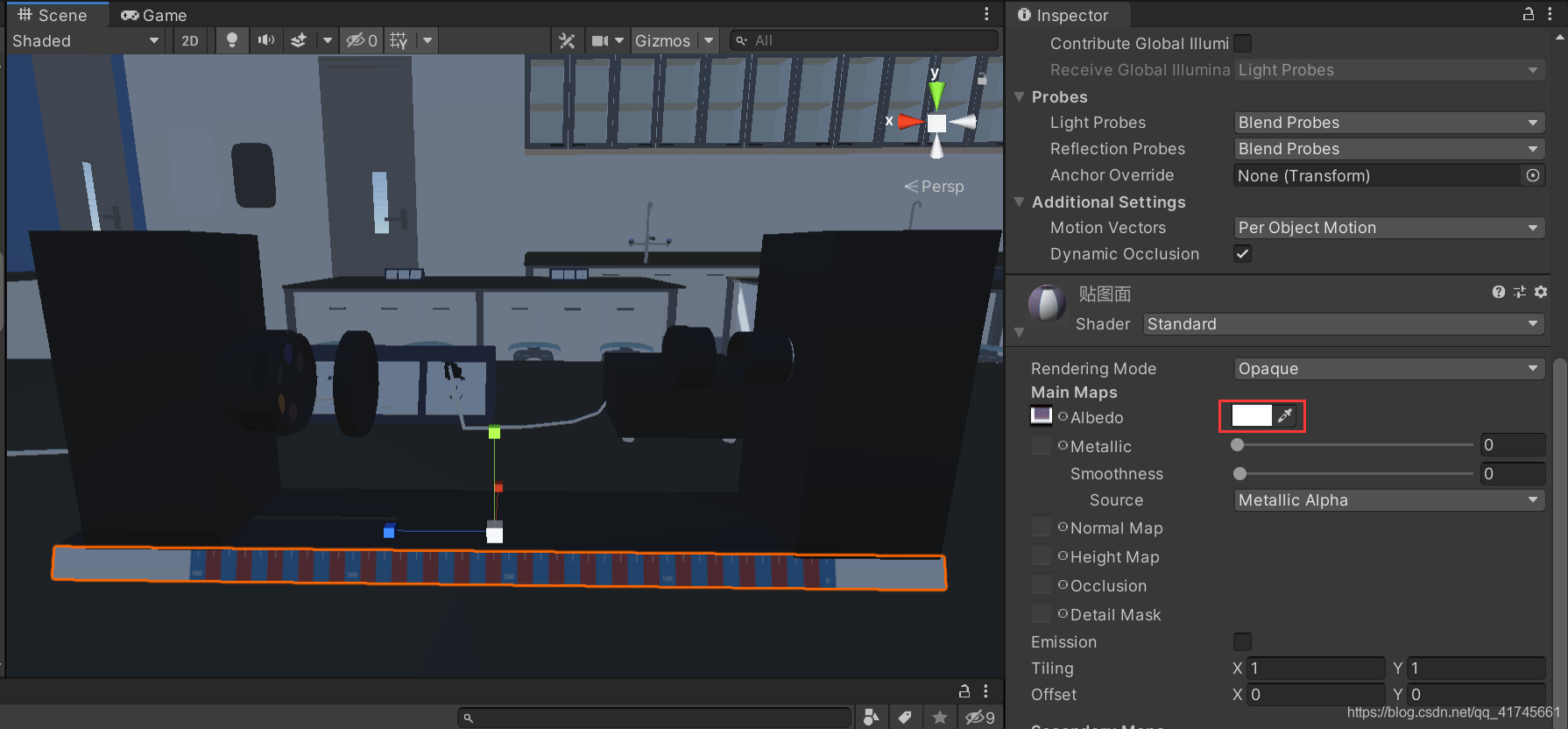The width and height of the screenshot is (1568, 729).
Task: Toggle the 2D view mode
Action: [190, 40]
